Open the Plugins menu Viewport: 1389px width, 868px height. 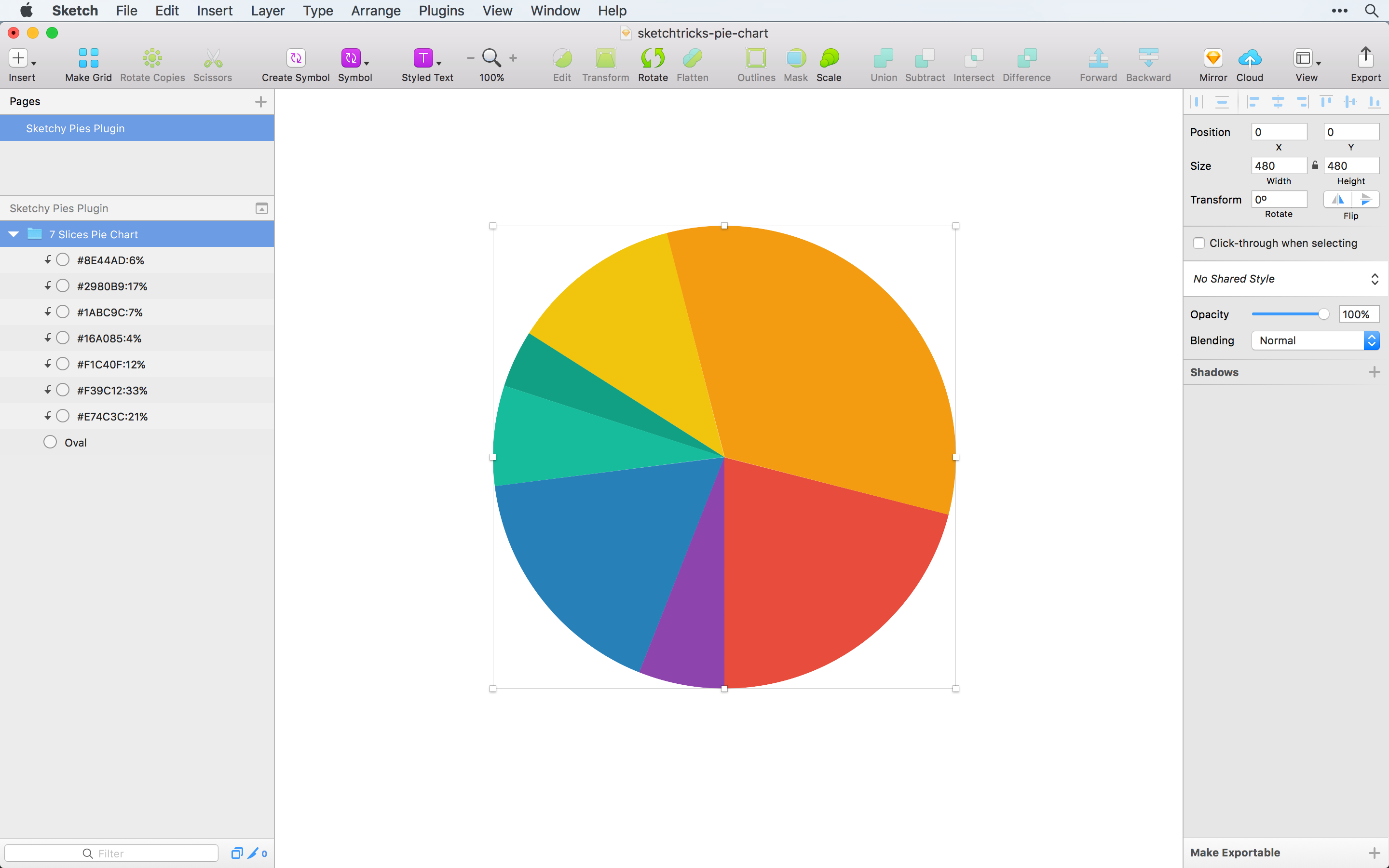(440, 10)
